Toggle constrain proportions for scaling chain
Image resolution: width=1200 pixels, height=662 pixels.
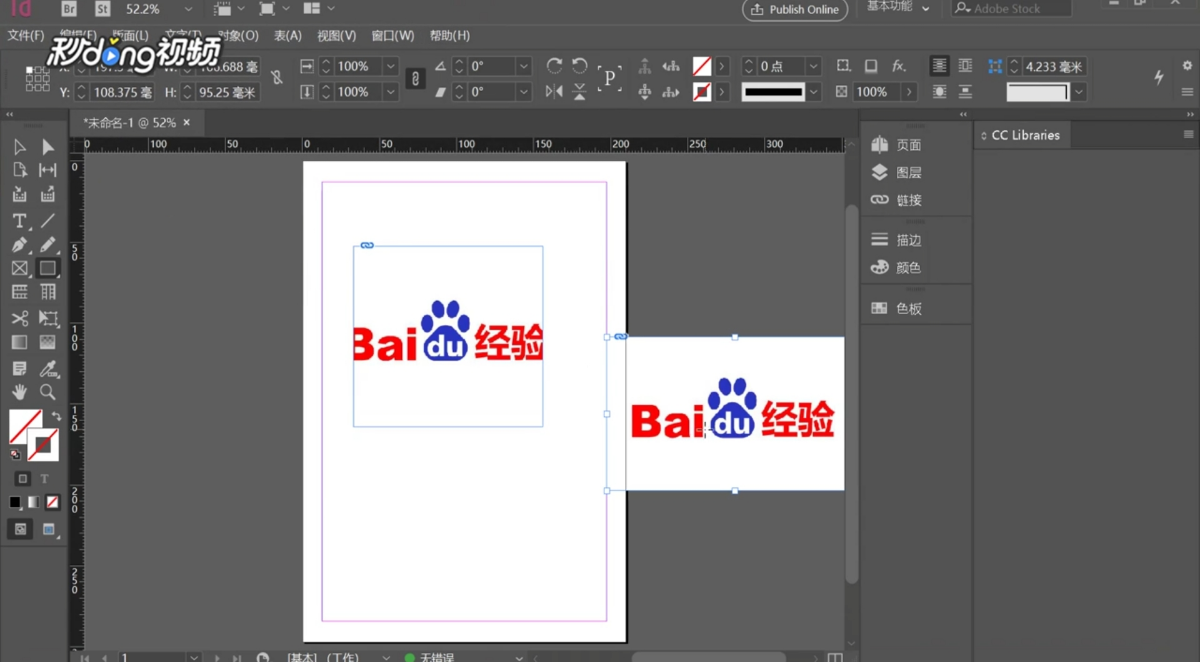(416, 79)
